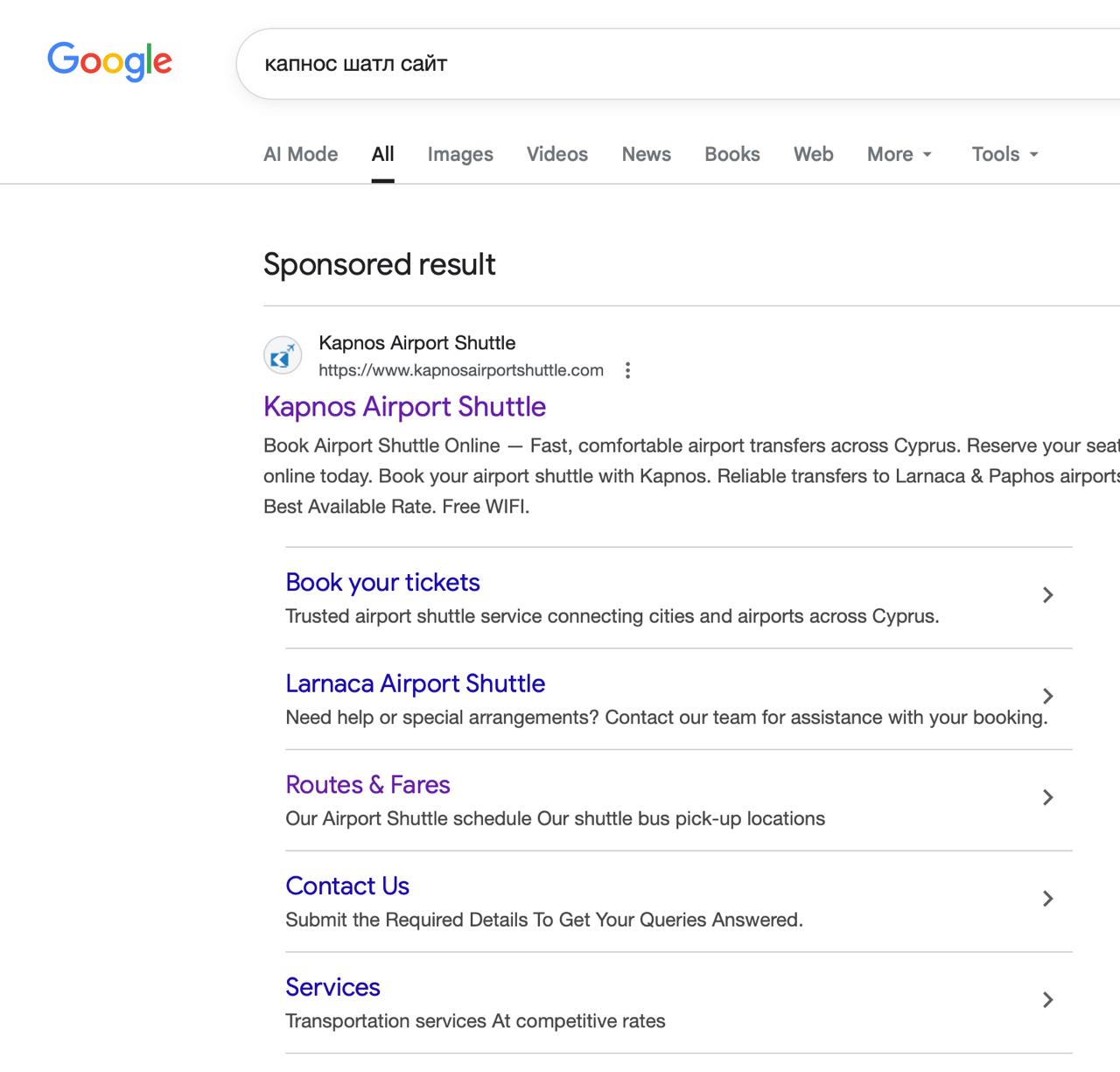Click the arrow beside Services
Viewport: 1120px width, 1072px height.
pyautogui.click(x=1047, y=1000)
